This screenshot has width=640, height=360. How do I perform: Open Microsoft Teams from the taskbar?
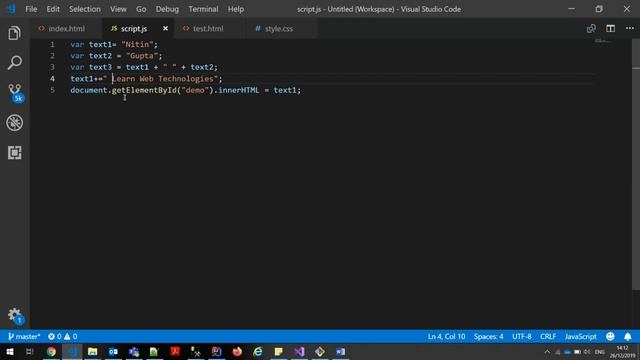134,351
